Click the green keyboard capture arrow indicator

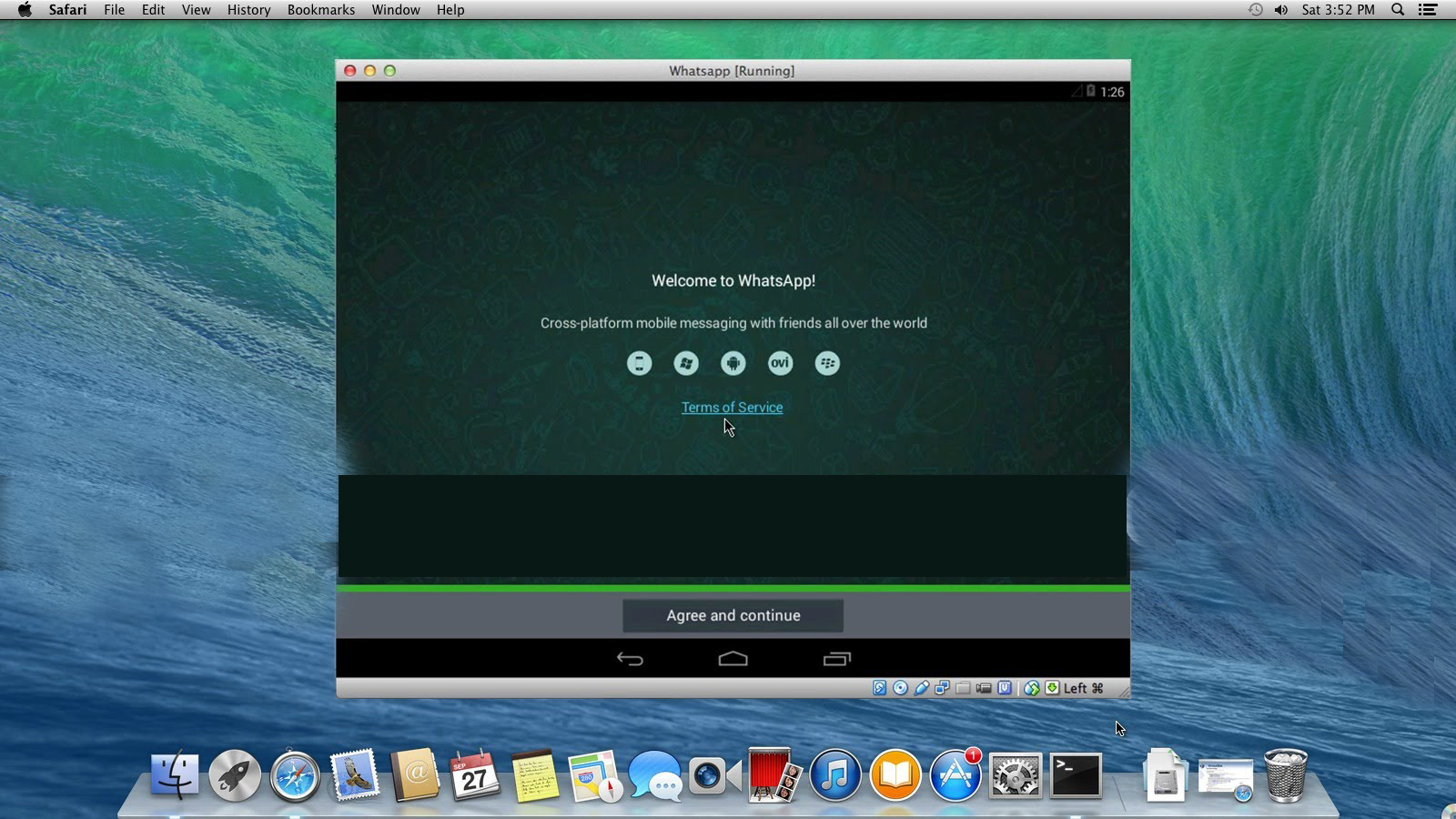[x=1052, y=688]
